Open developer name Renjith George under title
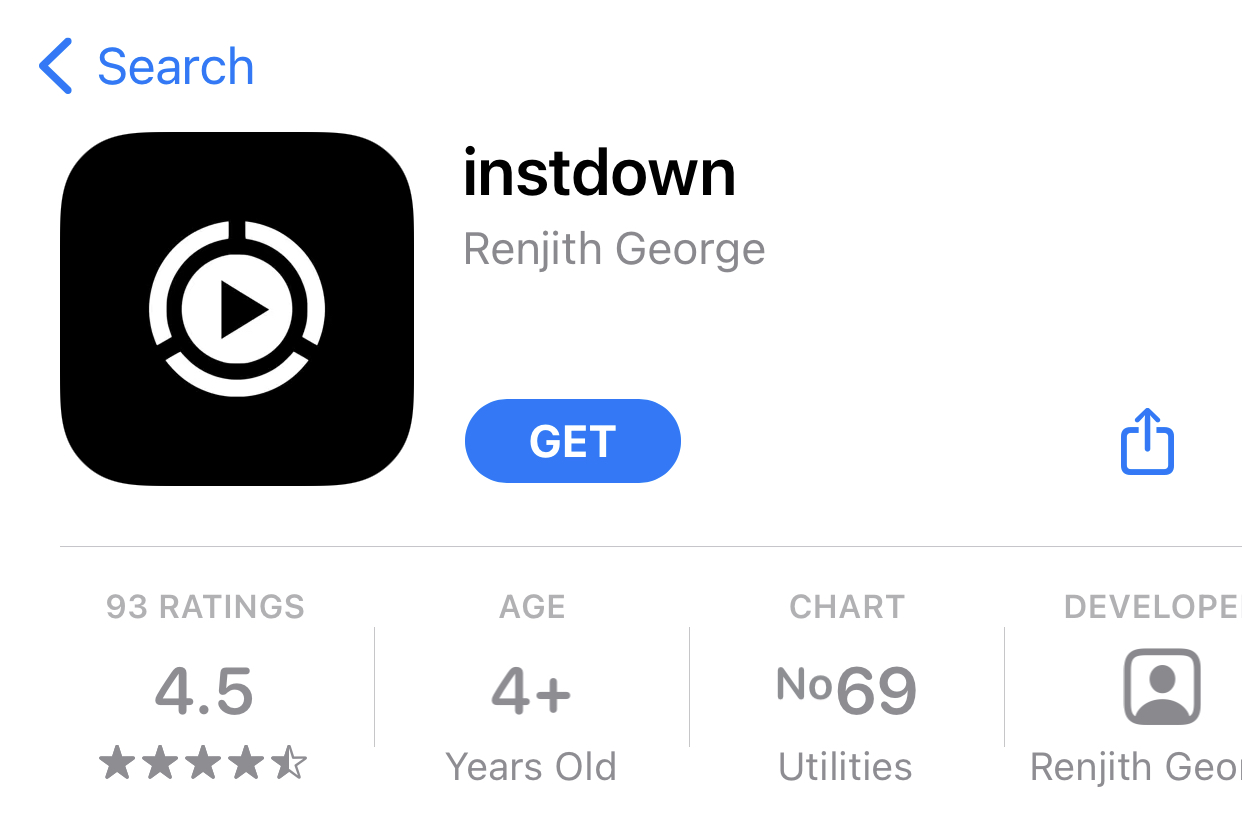The image size is (1242, 839). 614,250
